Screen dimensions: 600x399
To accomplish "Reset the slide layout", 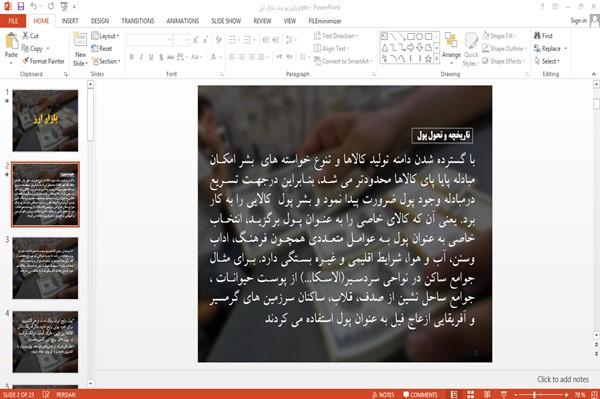I will (x=102, y=49).
